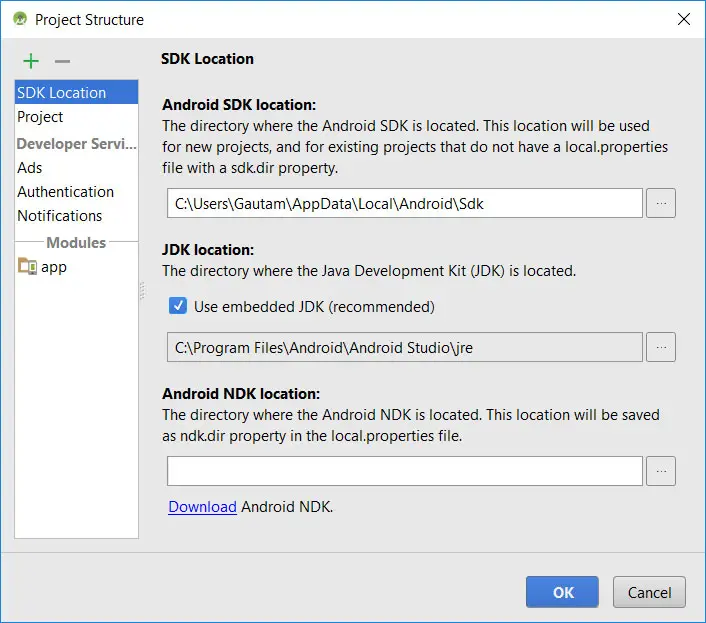706x623 pixels.
Task: Dismiss dialog with Cancel button
Action: (649, 592)
